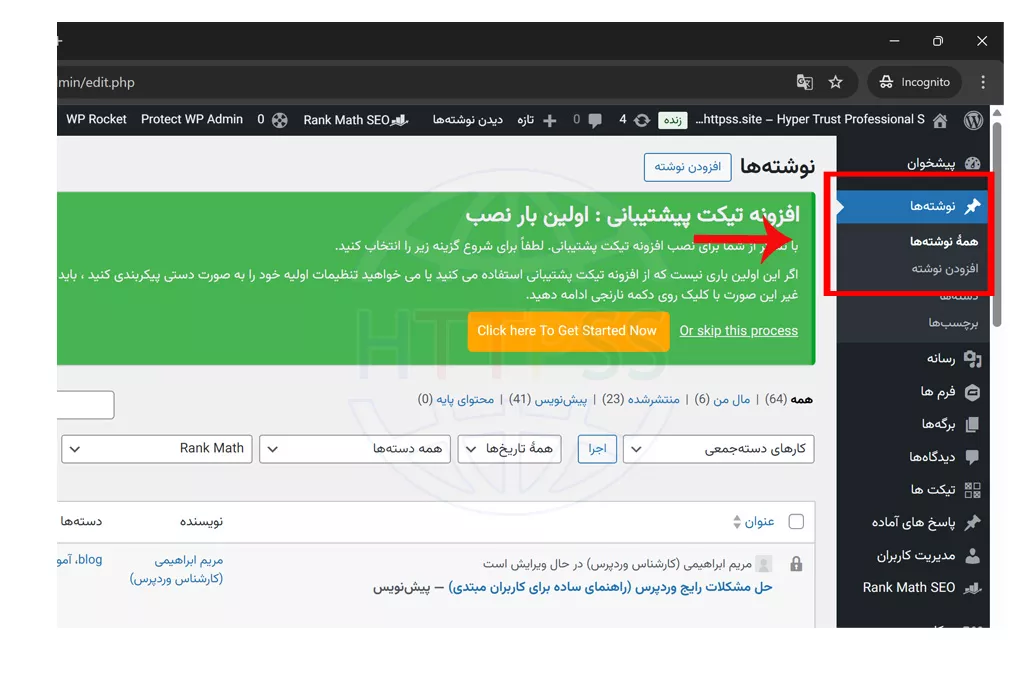Expand the bulk actions dropdown
Screen dimensions: 1024x683
coord(718,449)
